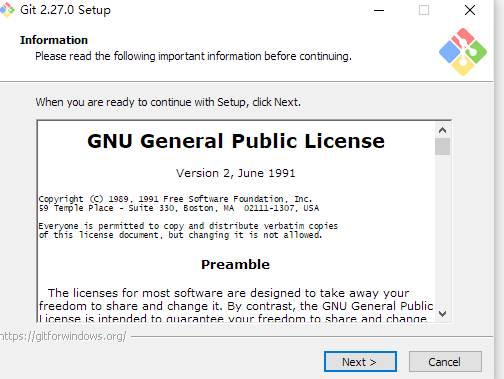The image size is (504, 379).
Task: Click the disabled maximize button
Action: tap(424, 10)
